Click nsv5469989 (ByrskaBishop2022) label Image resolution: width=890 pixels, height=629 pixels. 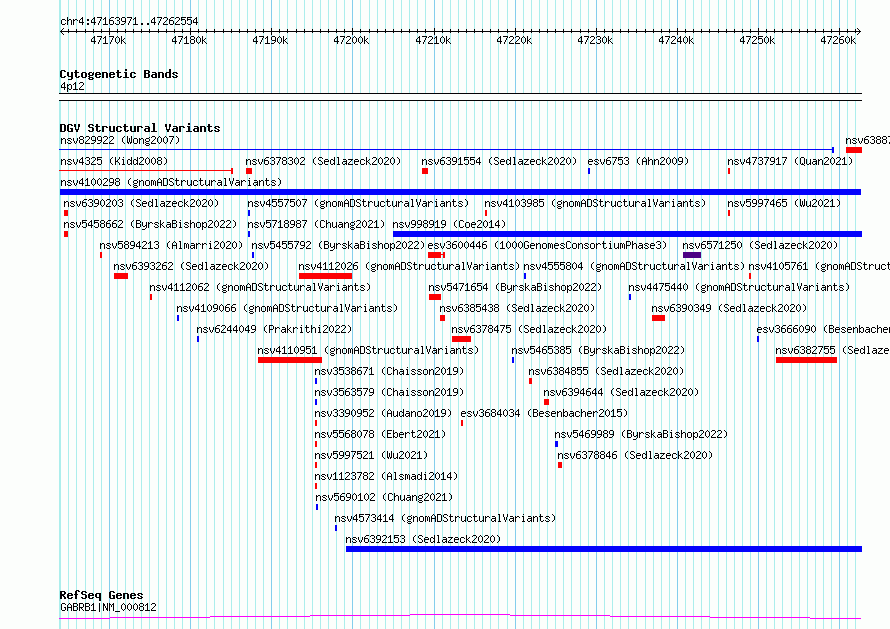[x=641, y=434]
